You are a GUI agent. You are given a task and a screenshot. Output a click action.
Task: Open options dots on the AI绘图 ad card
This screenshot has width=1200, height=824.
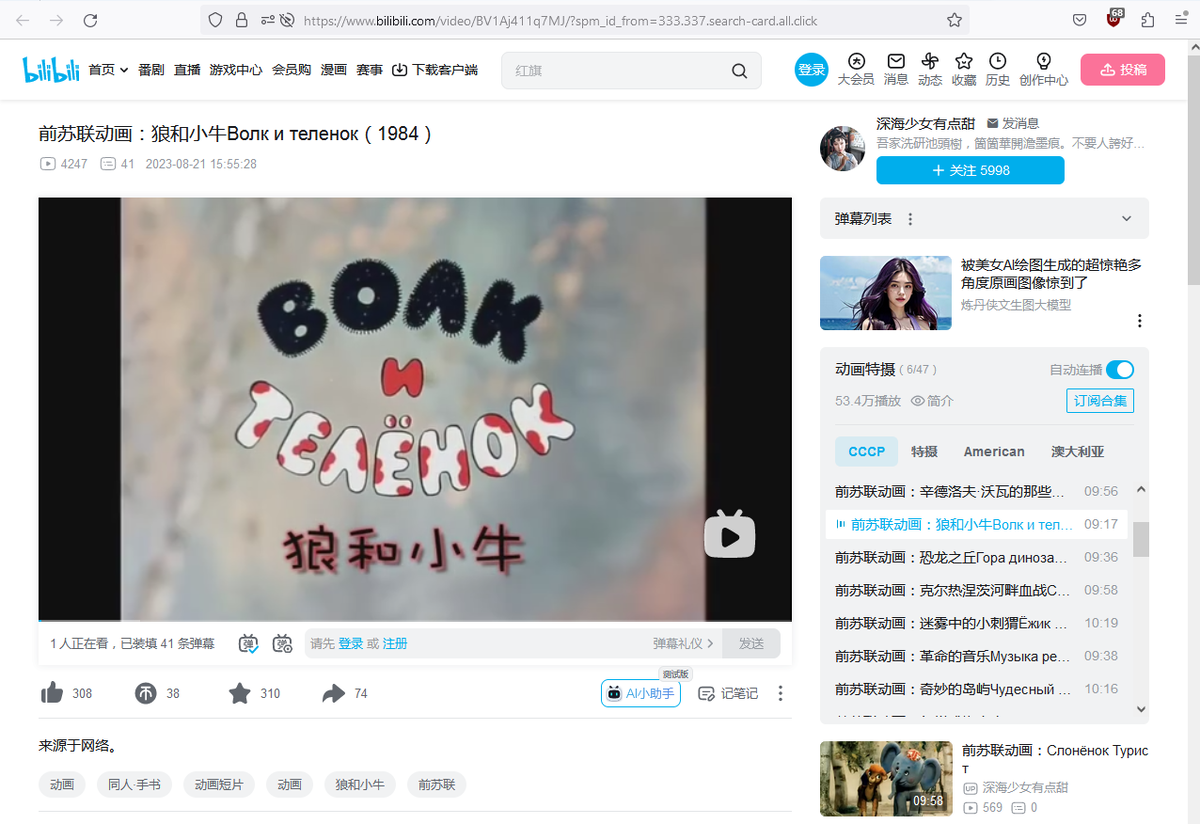(1139, 321)
